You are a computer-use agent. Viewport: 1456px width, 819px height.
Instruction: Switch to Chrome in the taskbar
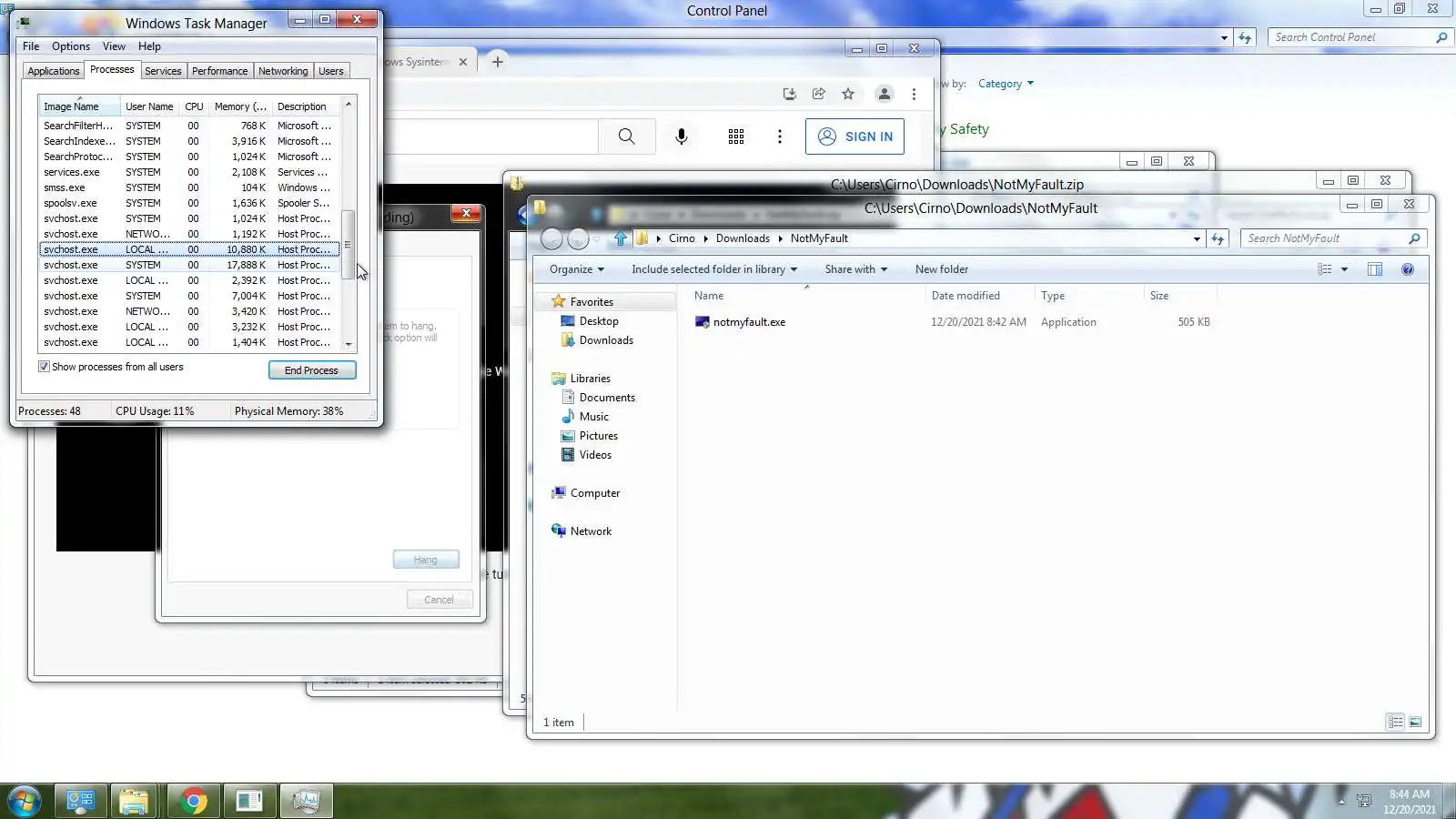(x=193, y=801)
